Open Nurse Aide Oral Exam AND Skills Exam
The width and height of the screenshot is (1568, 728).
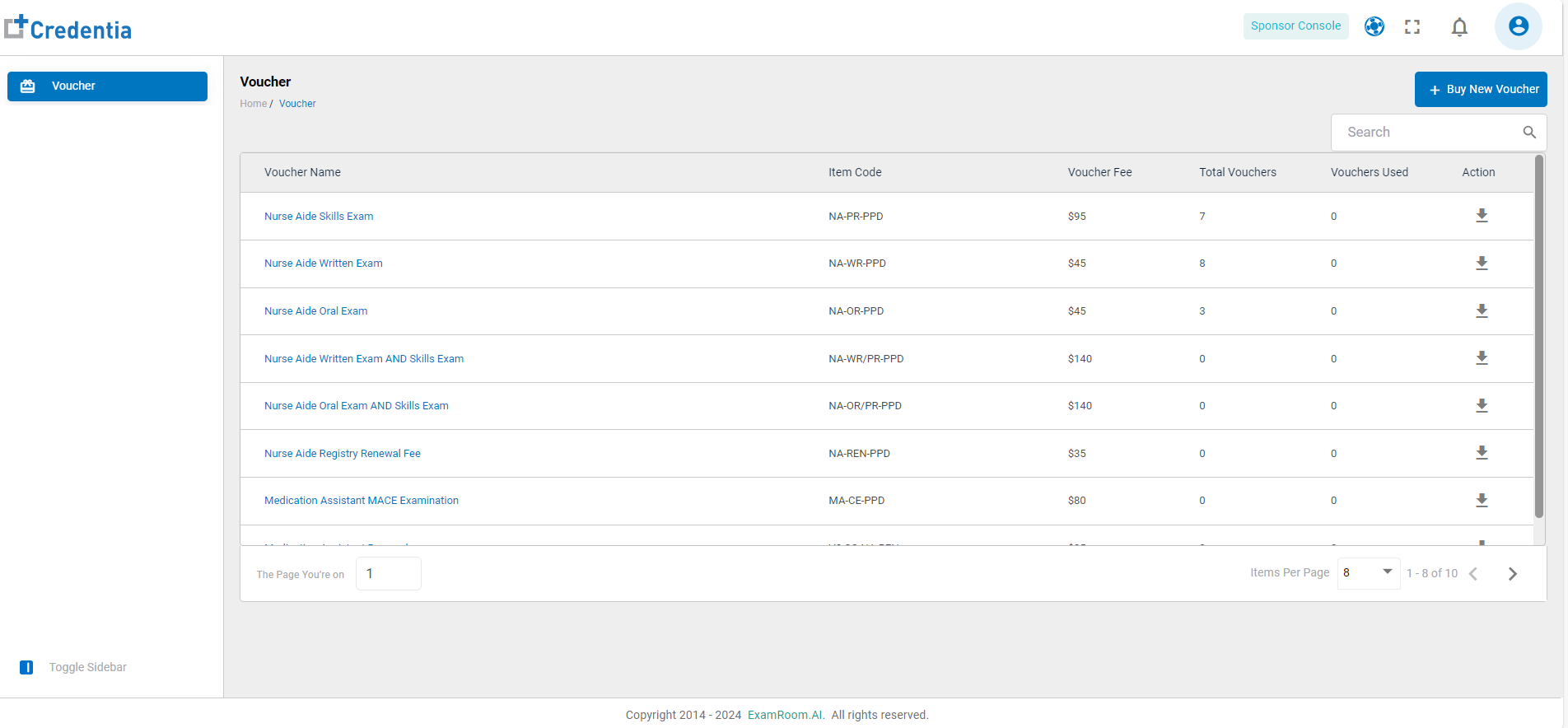357,406
